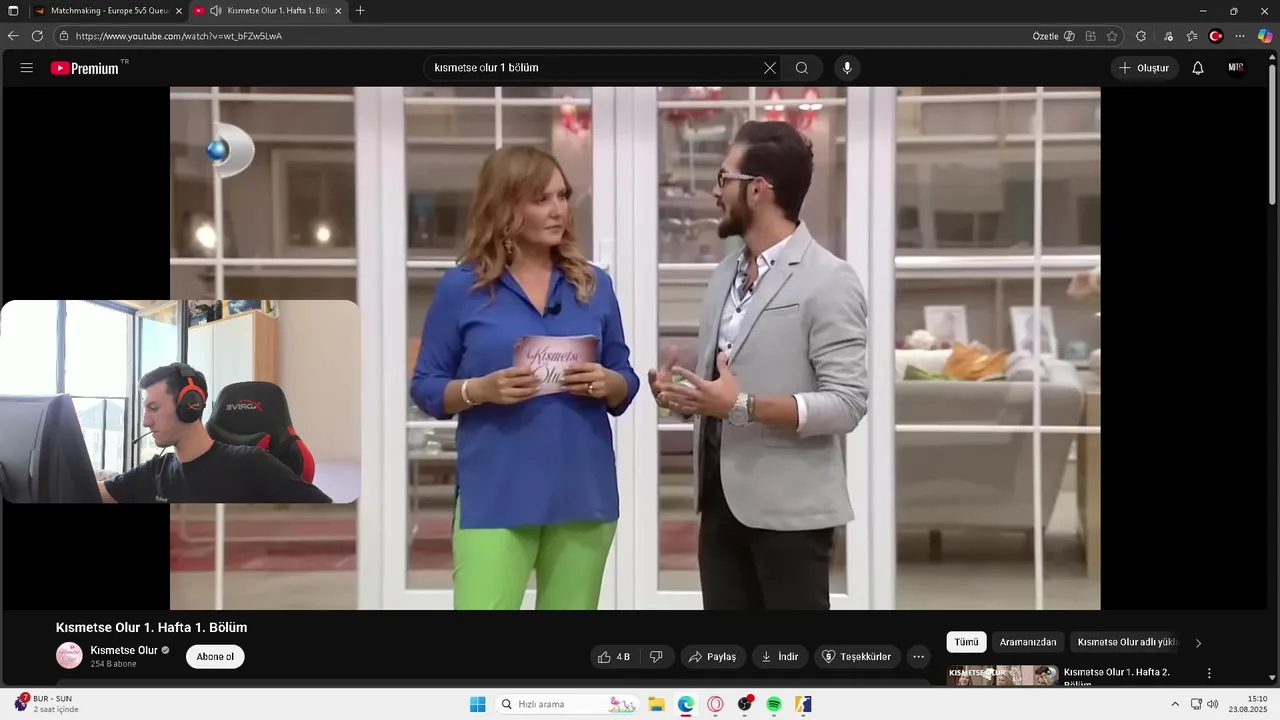
Task: Mute the tab via speaker icon
Action: pyautogui.click(x=215, y=11)
